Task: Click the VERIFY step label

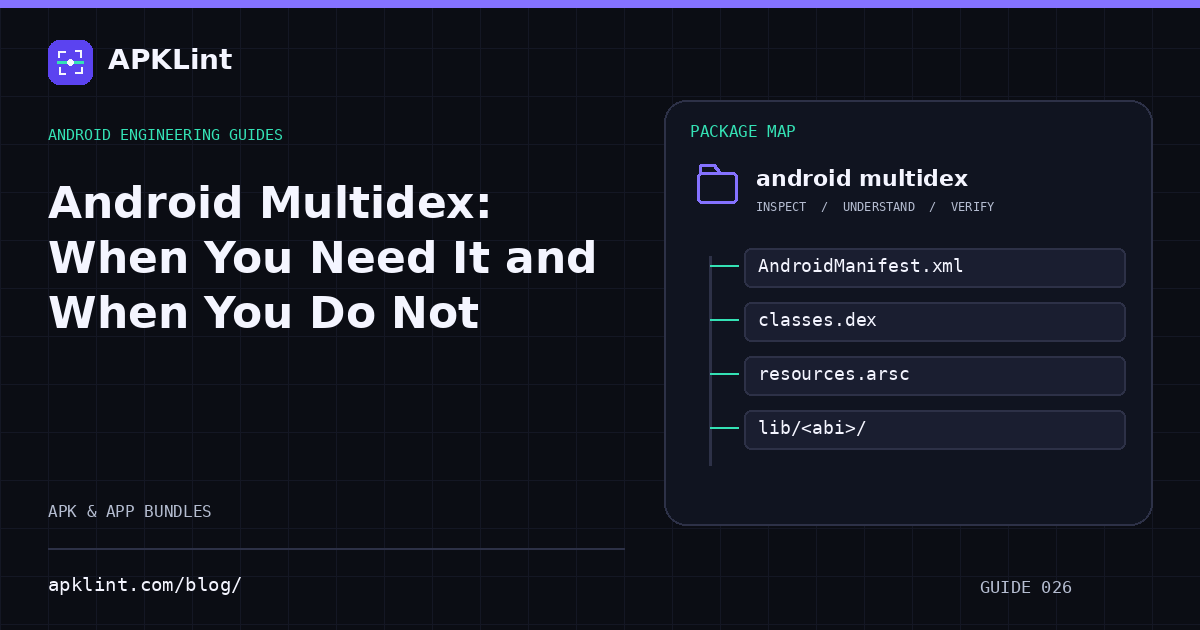Action: [972, 207]
